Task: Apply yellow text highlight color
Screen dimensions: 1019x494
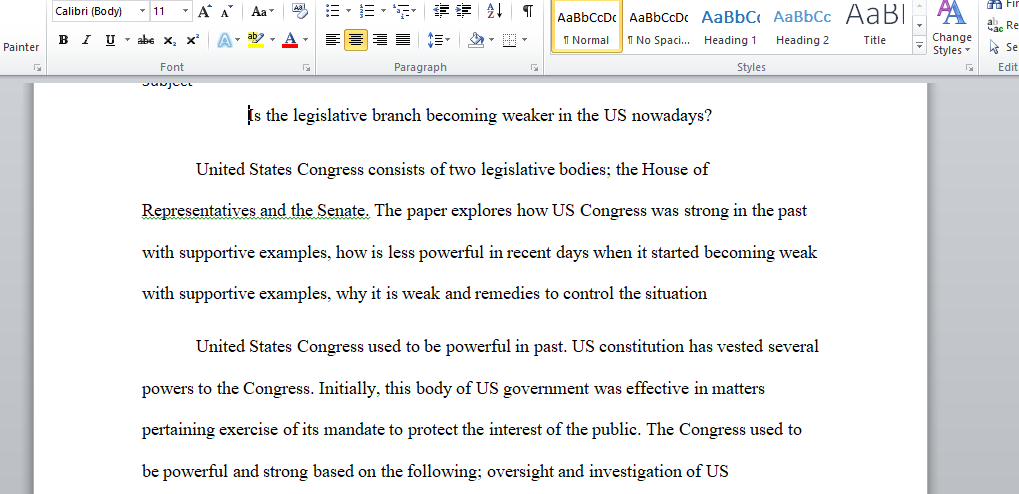Action: tap(256, 40)
